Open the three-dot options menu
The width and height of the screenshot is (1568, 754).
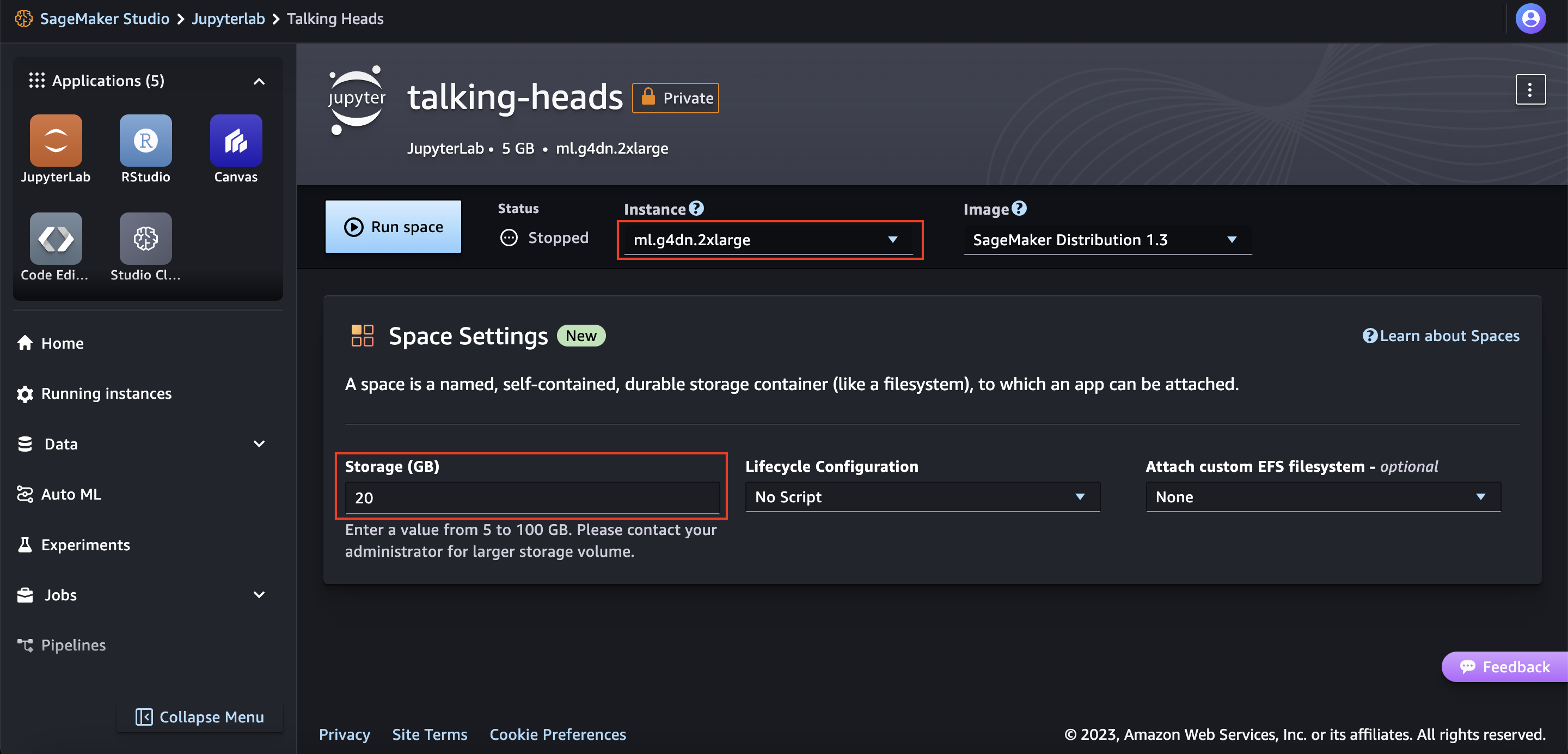coord(1530,90)
